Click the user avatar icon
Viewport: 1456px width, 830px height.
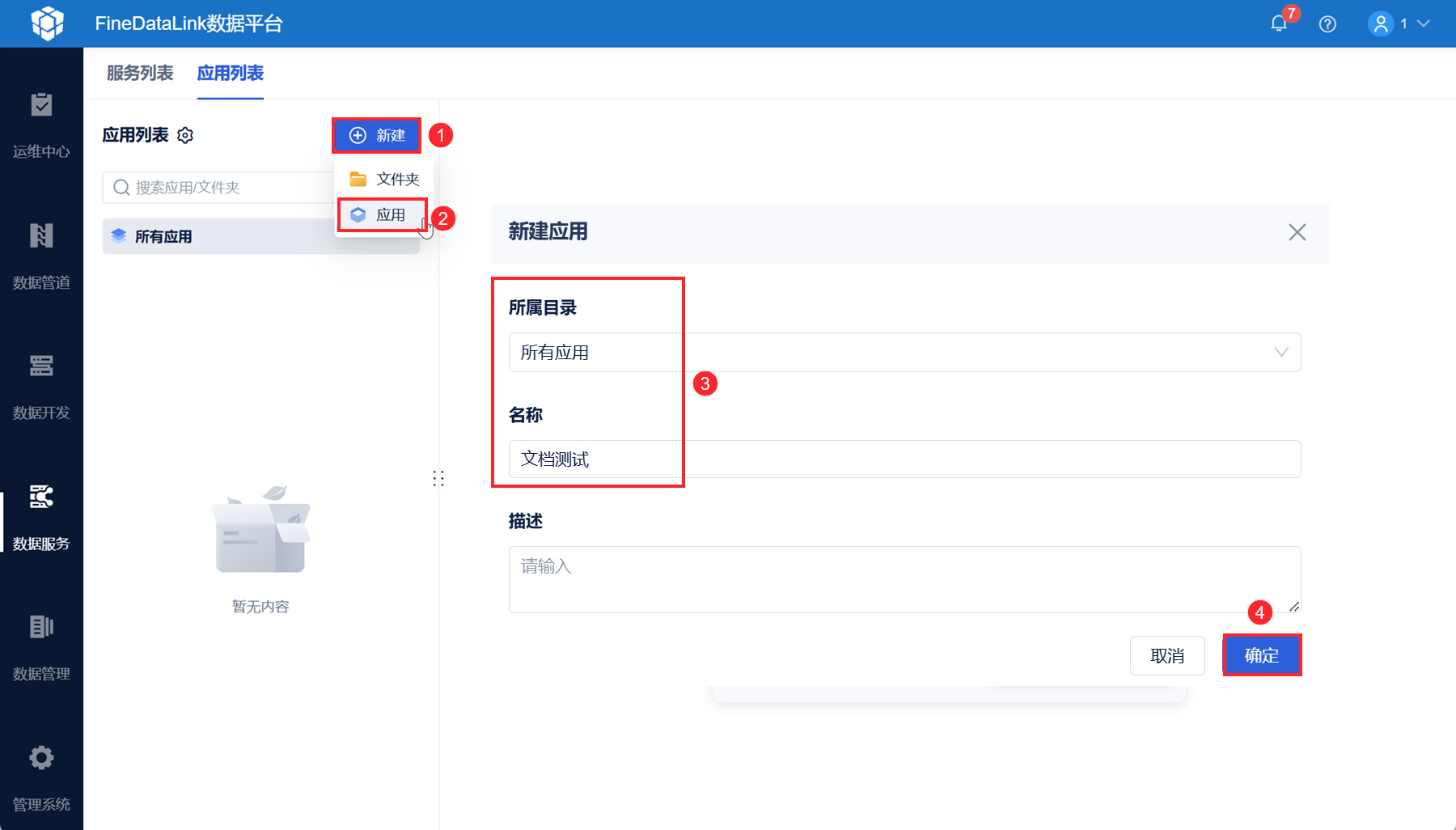pyautogui.click(x=1381, y=24)
